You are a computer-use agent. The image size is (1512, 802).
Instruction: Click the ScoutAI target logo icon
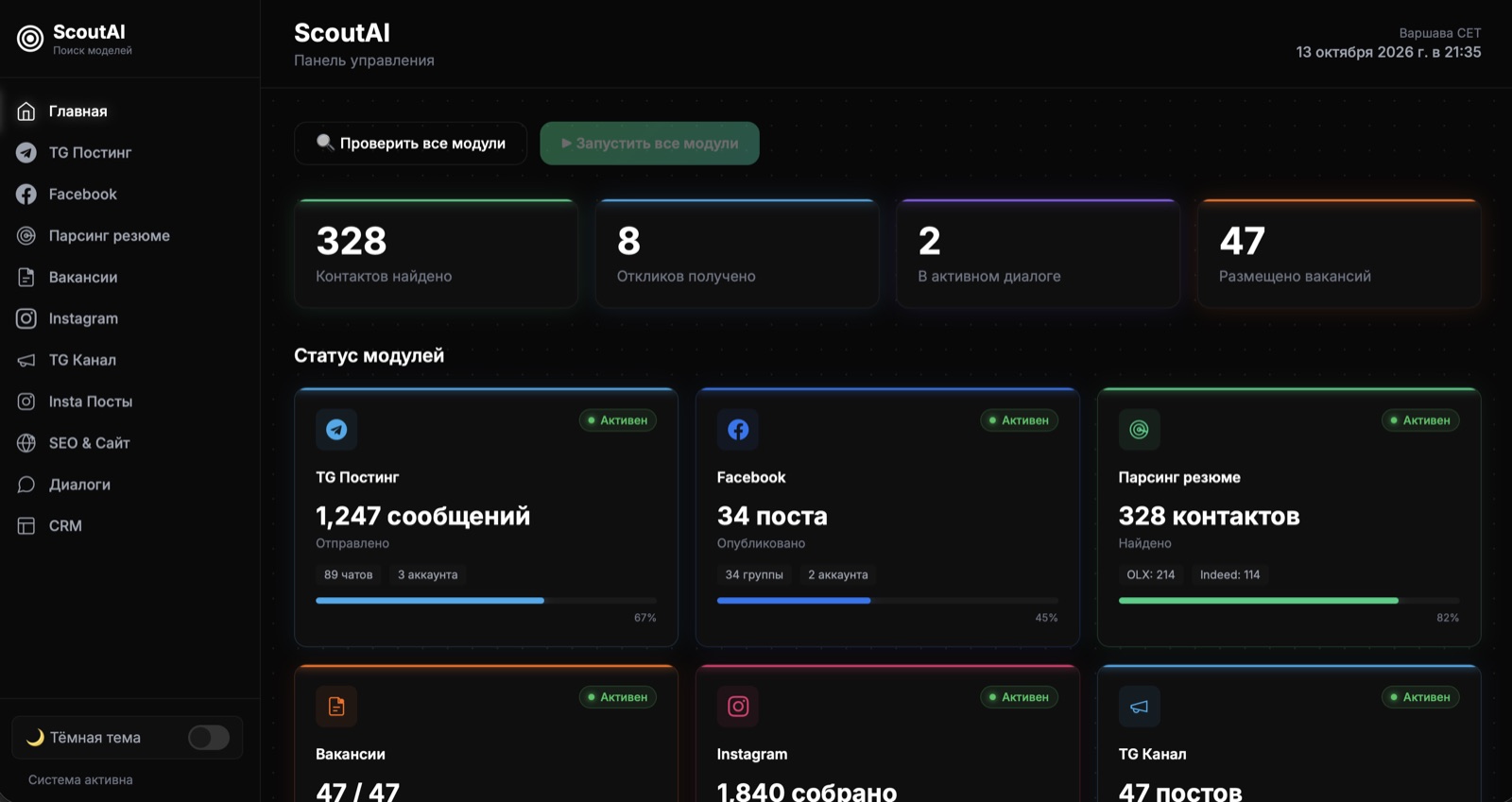(30, 39)
